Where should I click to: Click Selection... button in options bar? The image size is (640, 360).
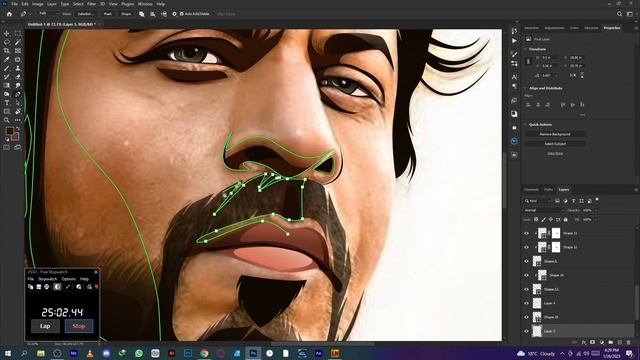click(x=85, y=14)
